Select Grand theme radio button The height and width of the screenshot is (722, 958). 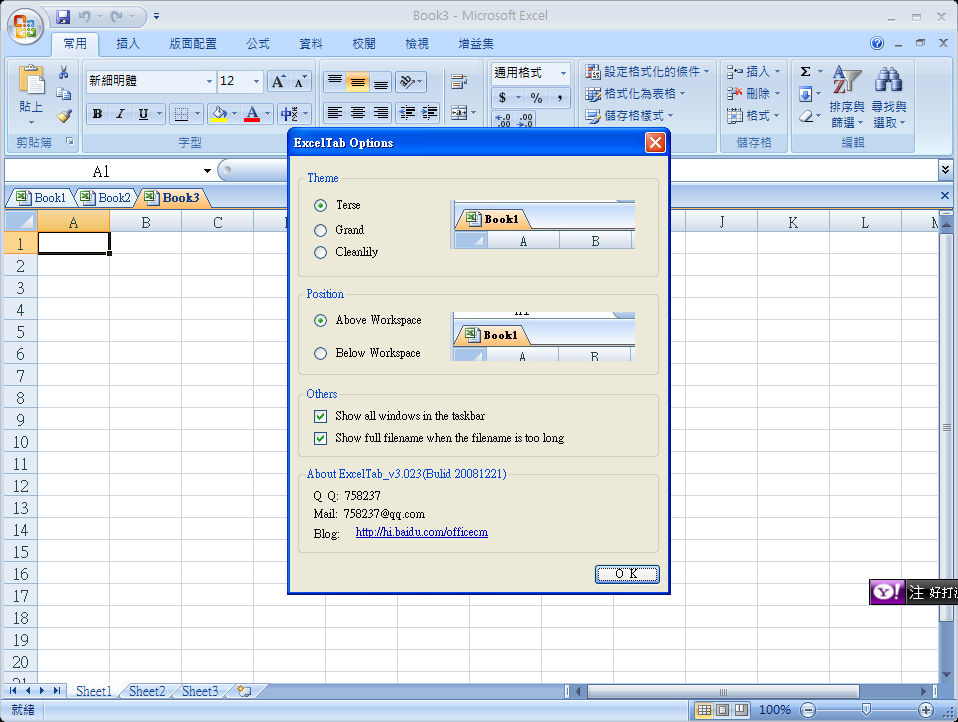(x=320, y=230)
